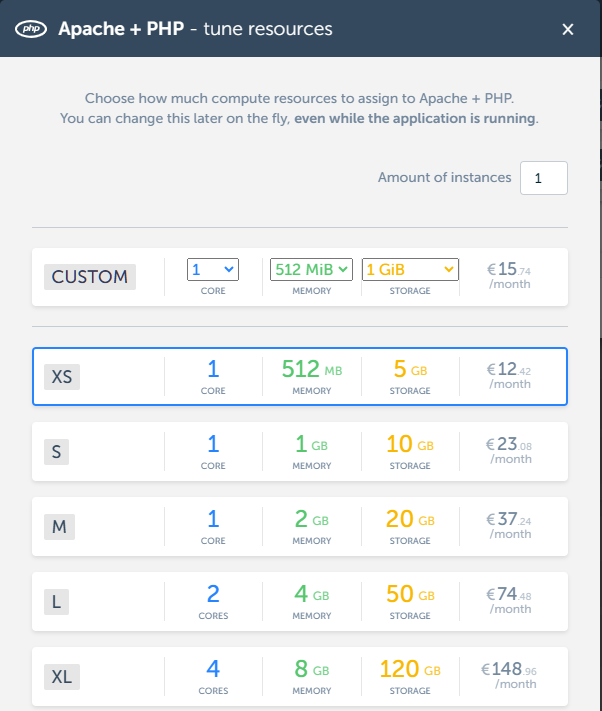Open the custom storage 1 GiB dropdown
This screenshot has width=602, height=711.
point(410,269)
